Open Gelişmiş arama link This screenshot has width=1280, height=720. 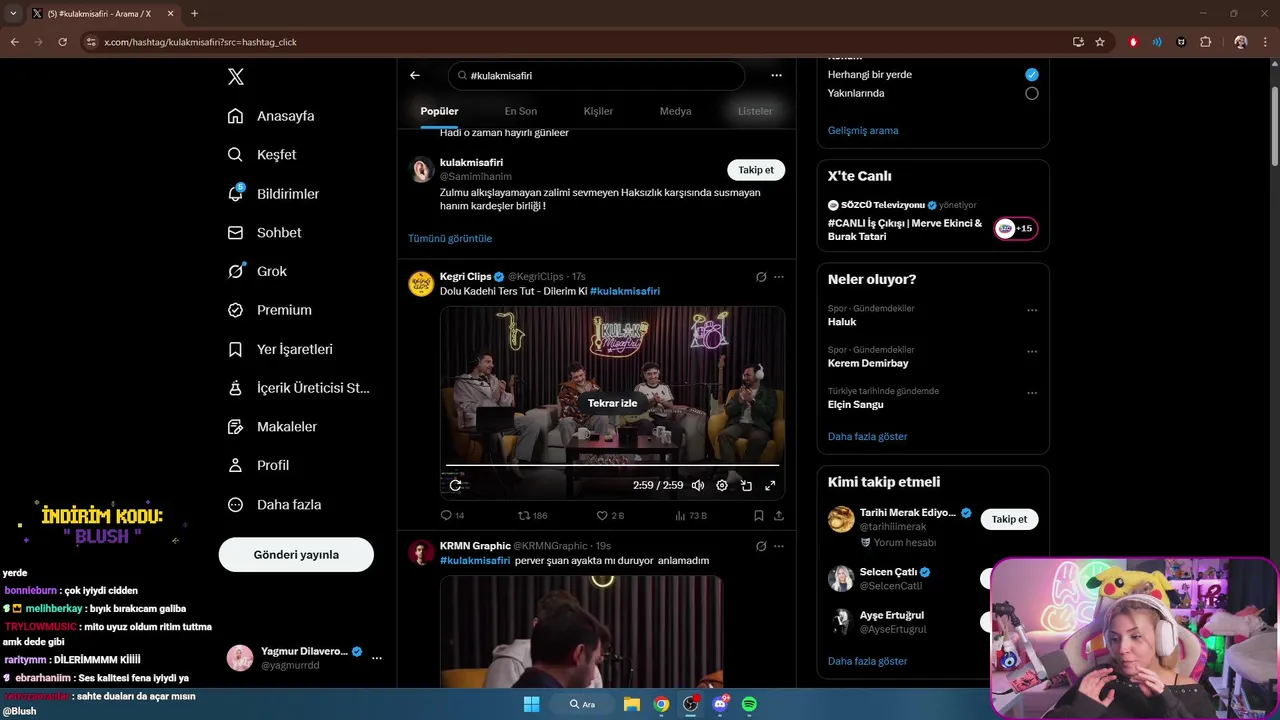pos(863,131)
